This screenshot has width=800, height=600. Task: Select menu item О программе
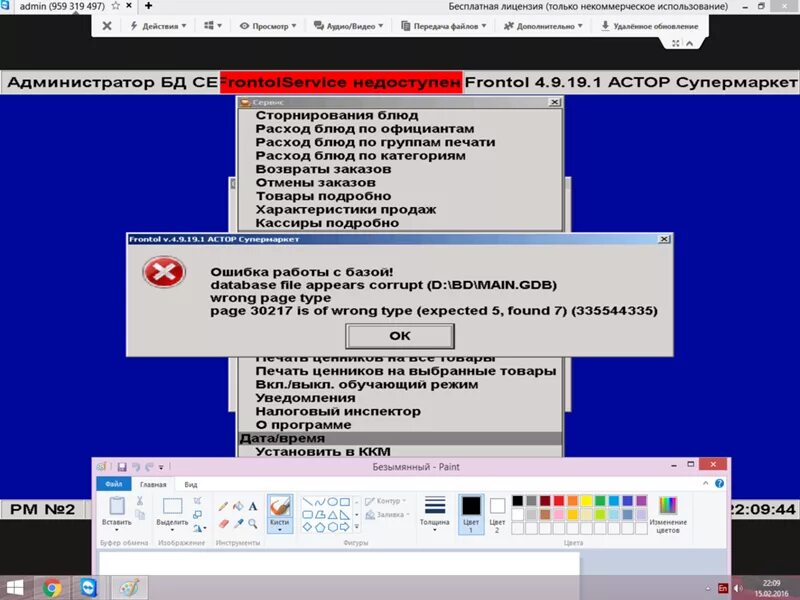pos(303,424)
